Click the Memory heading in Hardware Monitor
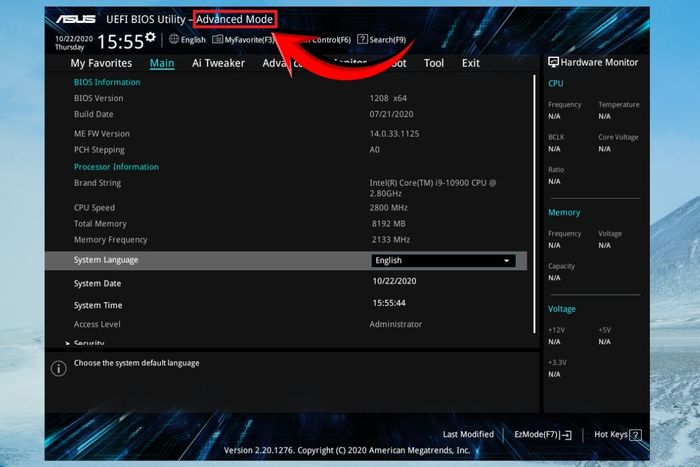Viewport: 700px width, 467px height. coord(564,213)
